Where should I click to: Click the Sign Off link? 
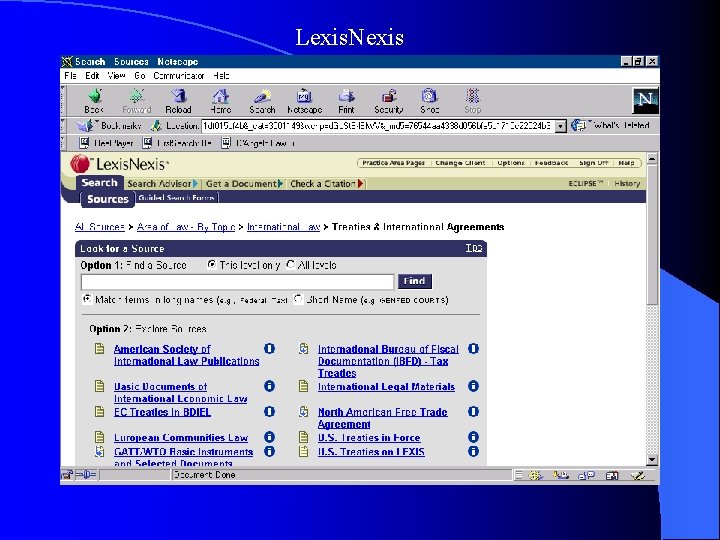594,163
